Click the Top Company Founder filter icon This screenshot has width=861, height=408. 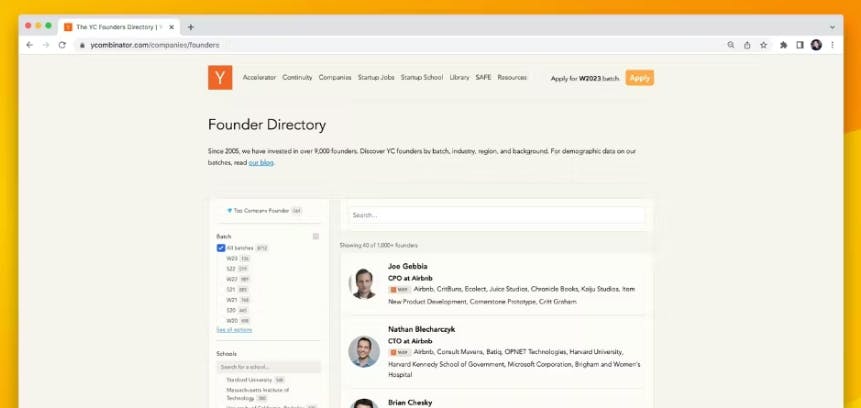tap(230, 210)
